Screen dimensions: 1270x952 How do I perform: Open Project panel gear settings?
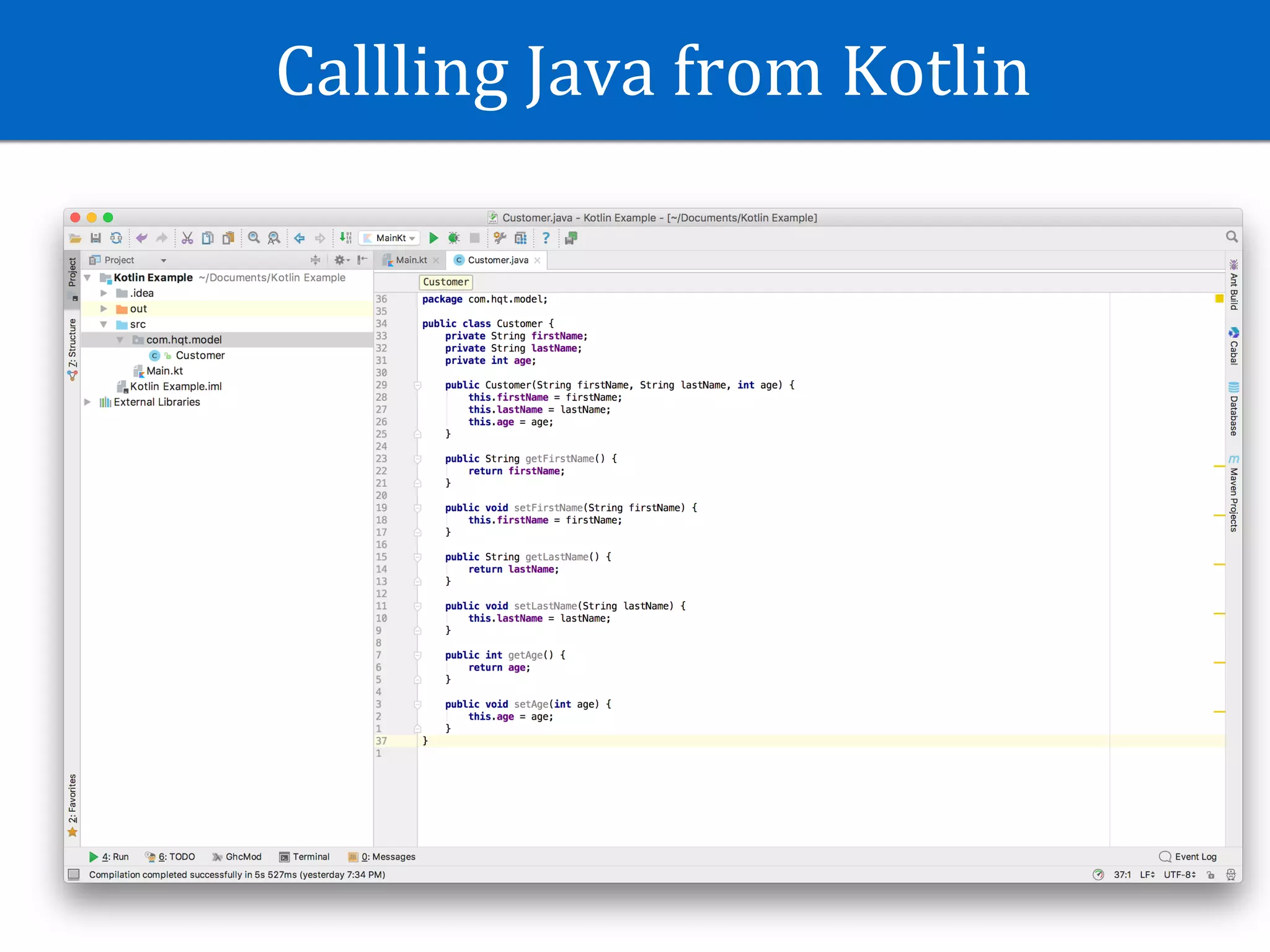pos(342,260)
